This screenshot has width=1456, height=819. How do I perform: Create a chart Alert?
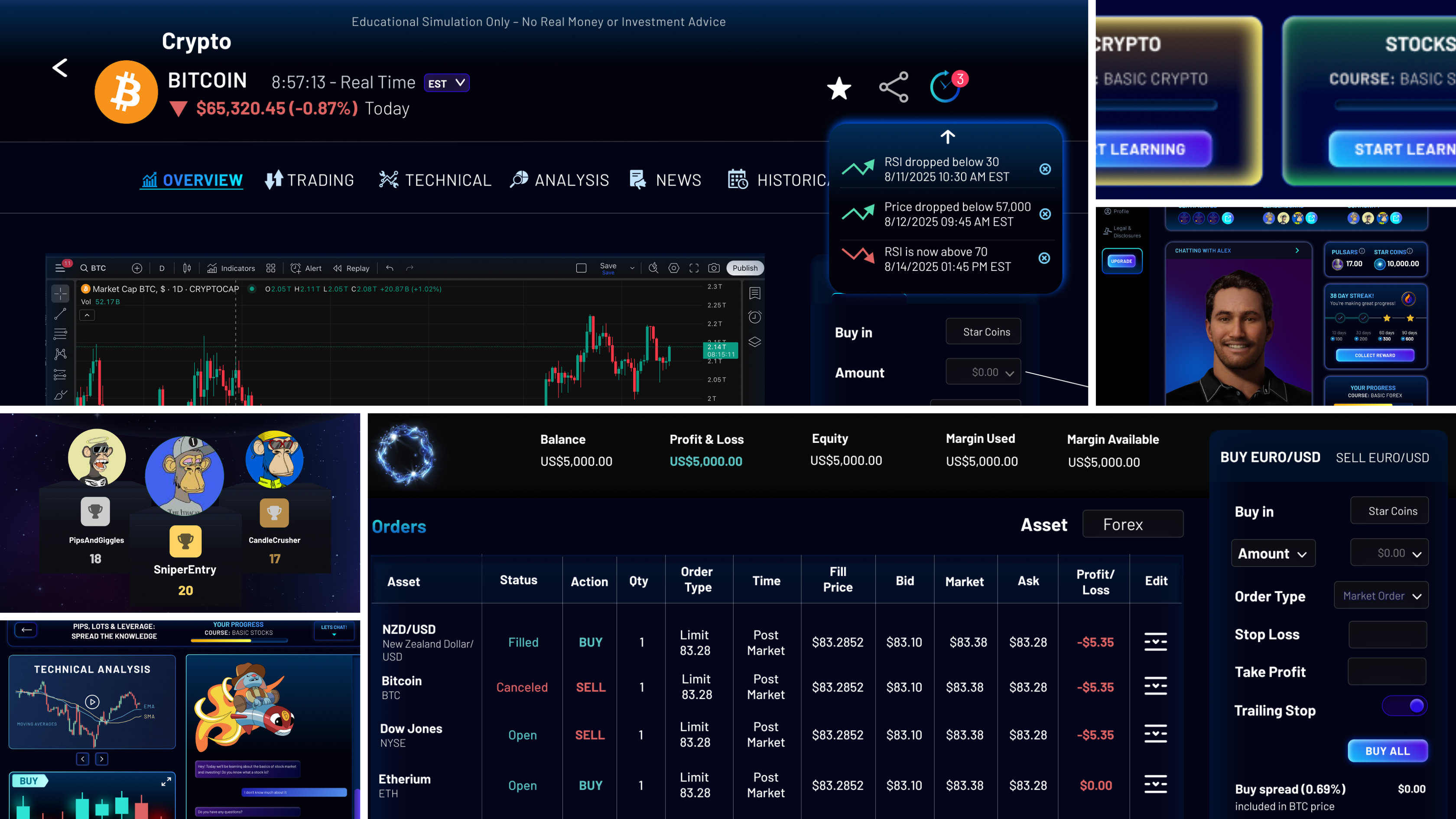pos(306,268)
